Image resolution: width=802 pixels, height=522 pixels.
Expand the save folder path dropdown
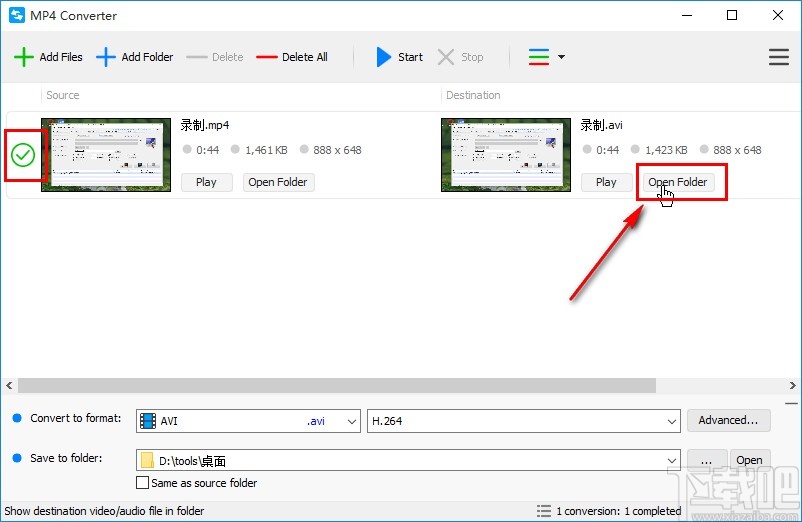[x=670, y=460]
